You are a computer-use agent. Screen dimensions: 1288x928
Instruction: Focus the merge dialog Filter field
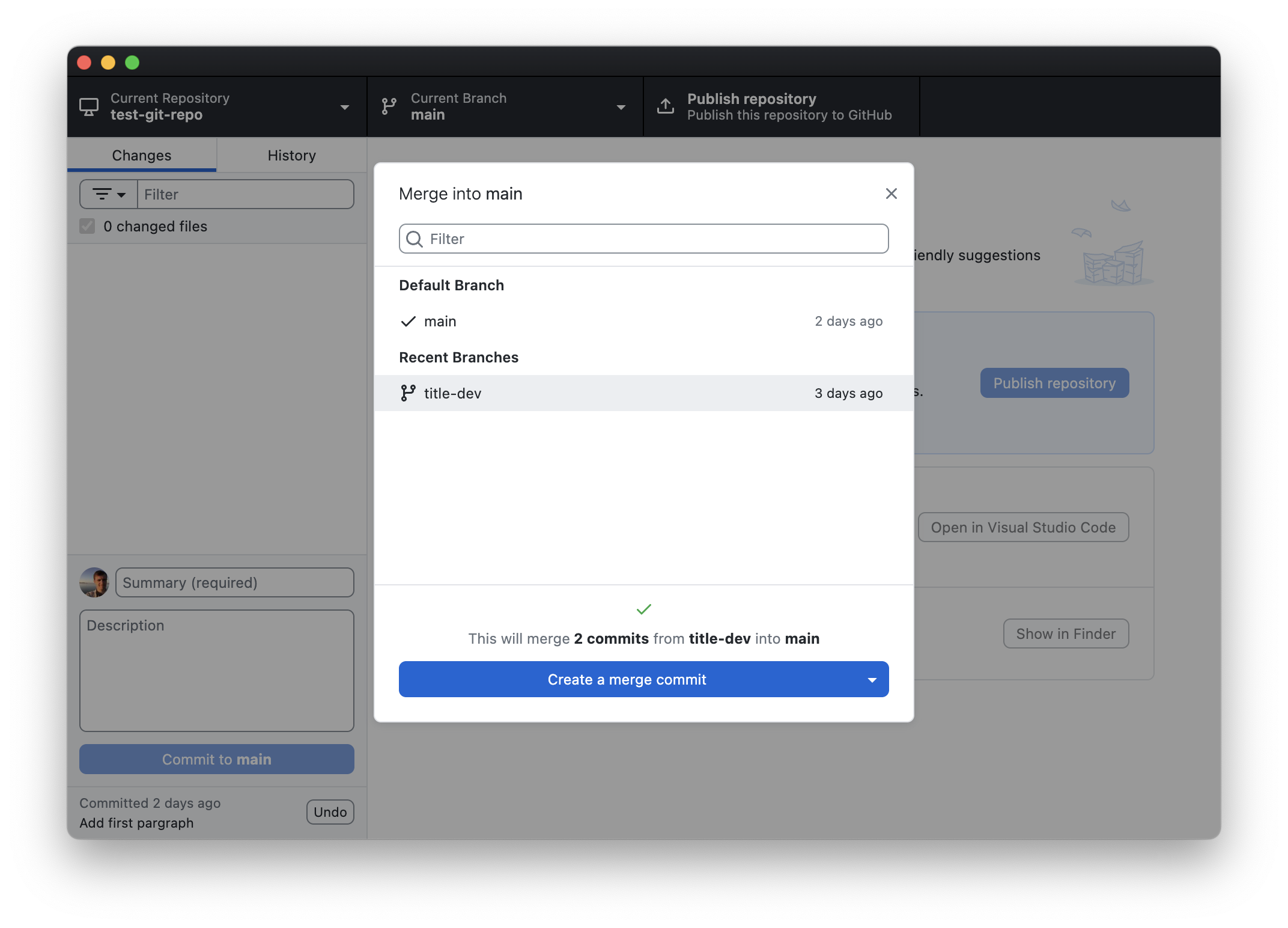click(x=643, y=239)
